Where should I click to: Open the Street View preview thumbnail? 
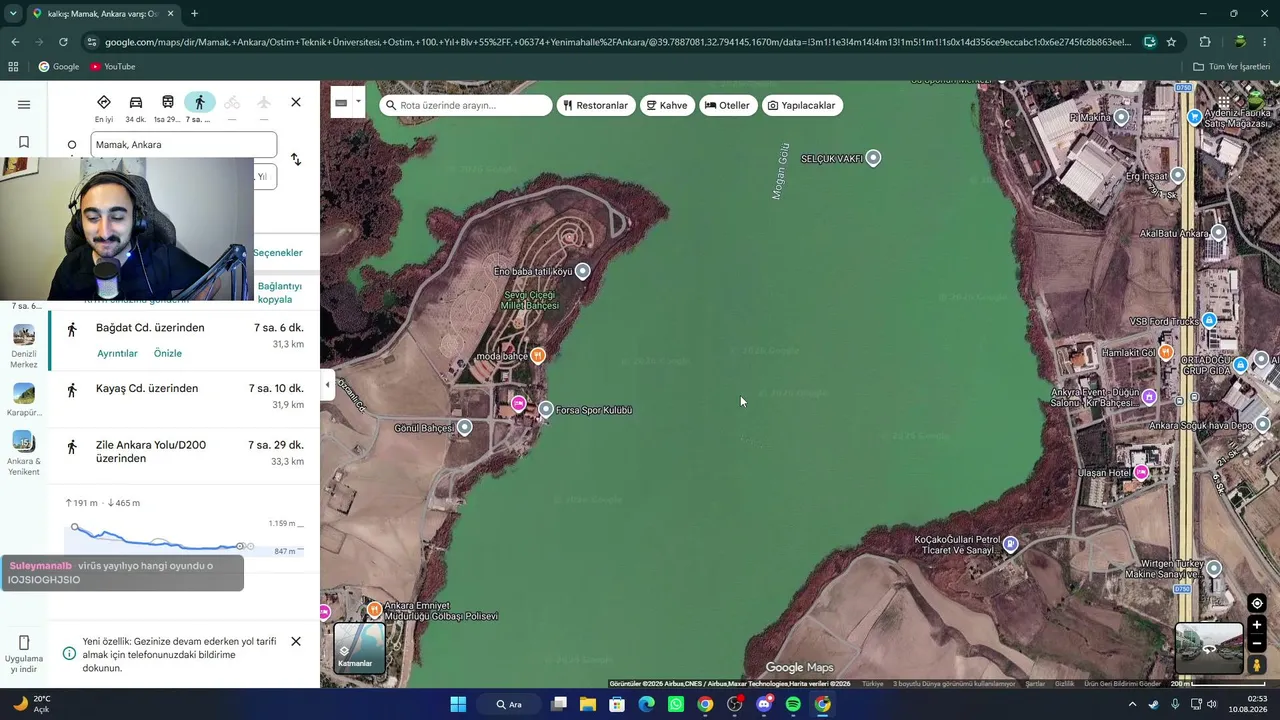[1209, 647]
